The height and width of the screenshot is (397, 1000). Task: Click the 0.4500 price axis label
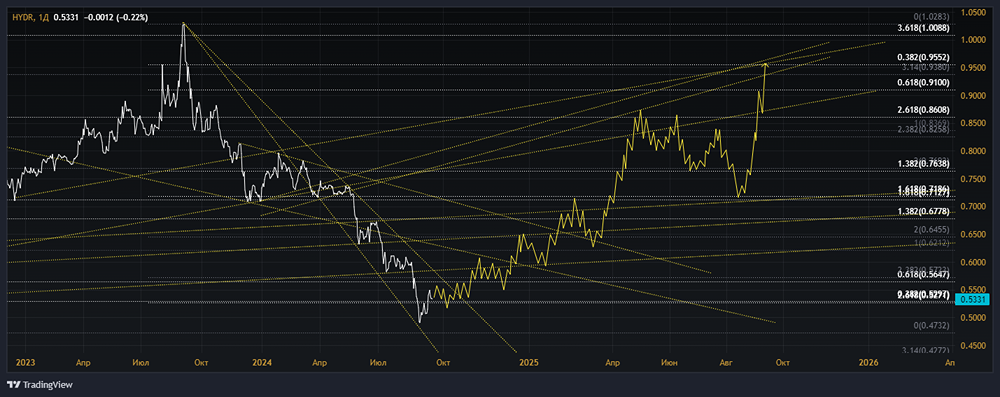point(973,346)
